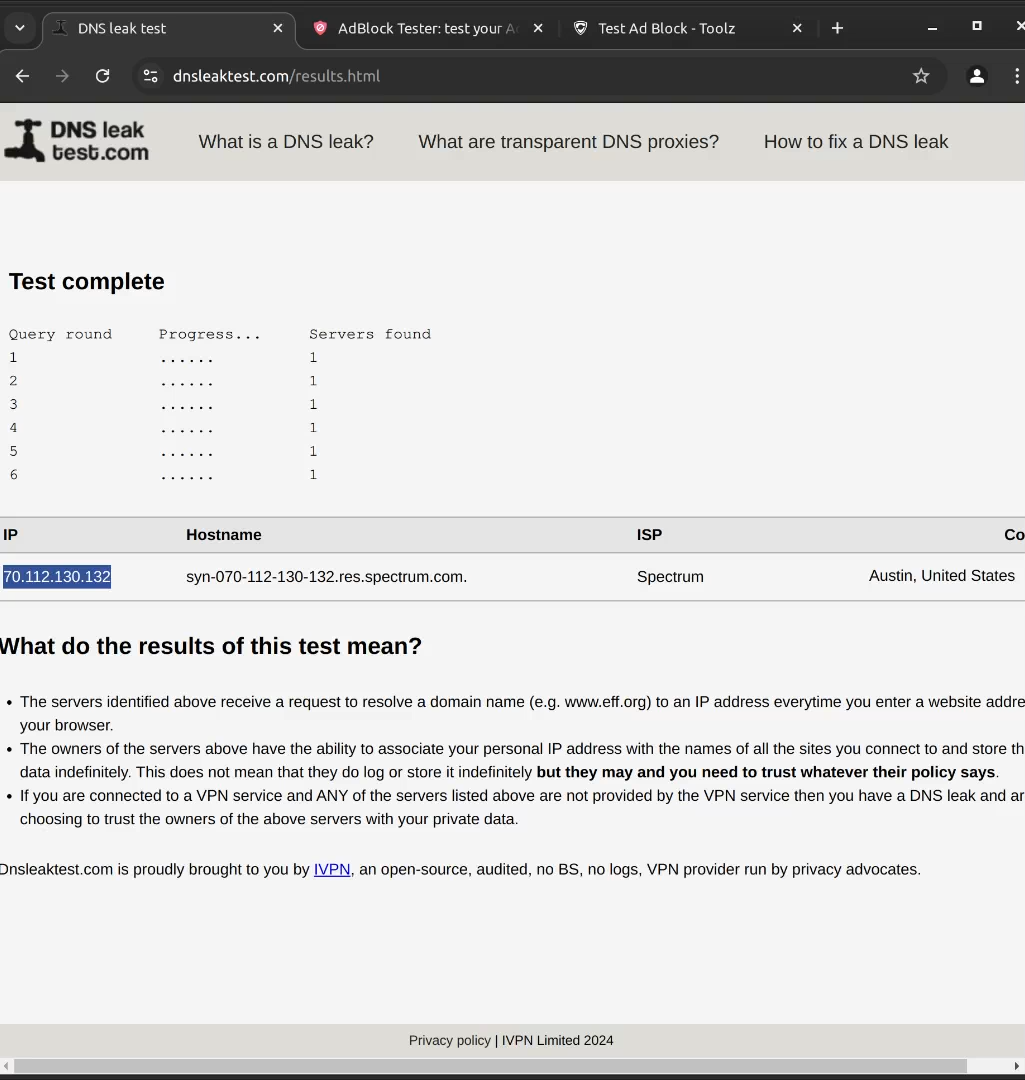Open the Privacy policy footer link
The image size is (1025, 1080).
[450, 1040]
